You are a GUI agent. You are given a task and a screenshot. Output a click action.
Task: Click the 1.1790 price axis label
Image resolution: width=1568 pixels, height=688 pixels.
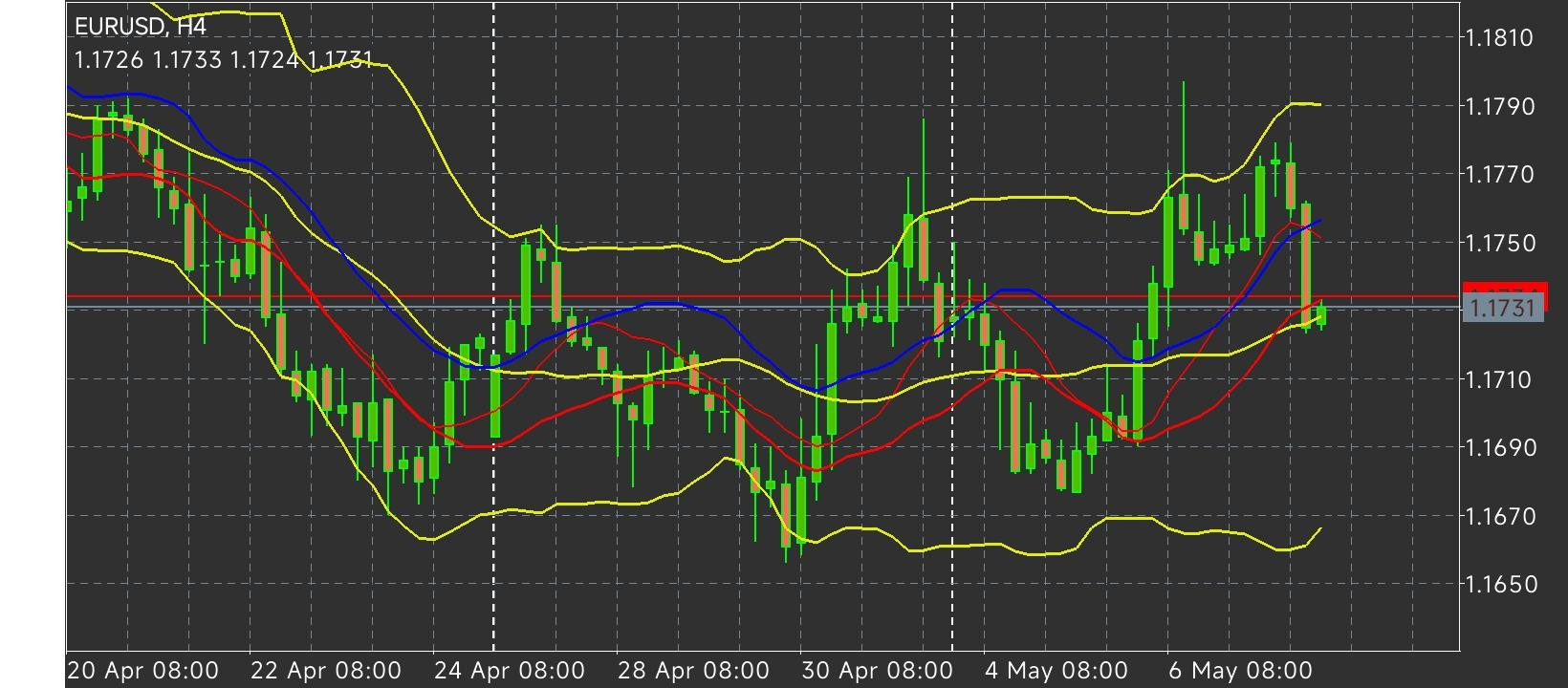pos(1499,106)
